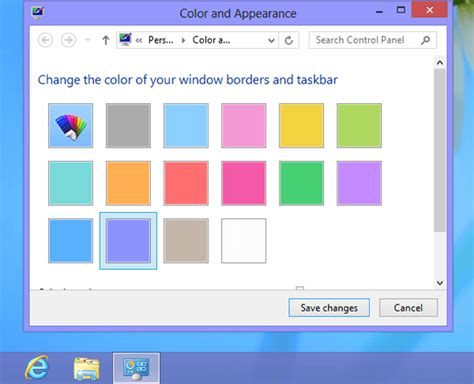The height and width of the screenshot is (384, 474).
Task: Expand the breadcrumb chevron after Pers...
Action: click(x=183, y=40)
